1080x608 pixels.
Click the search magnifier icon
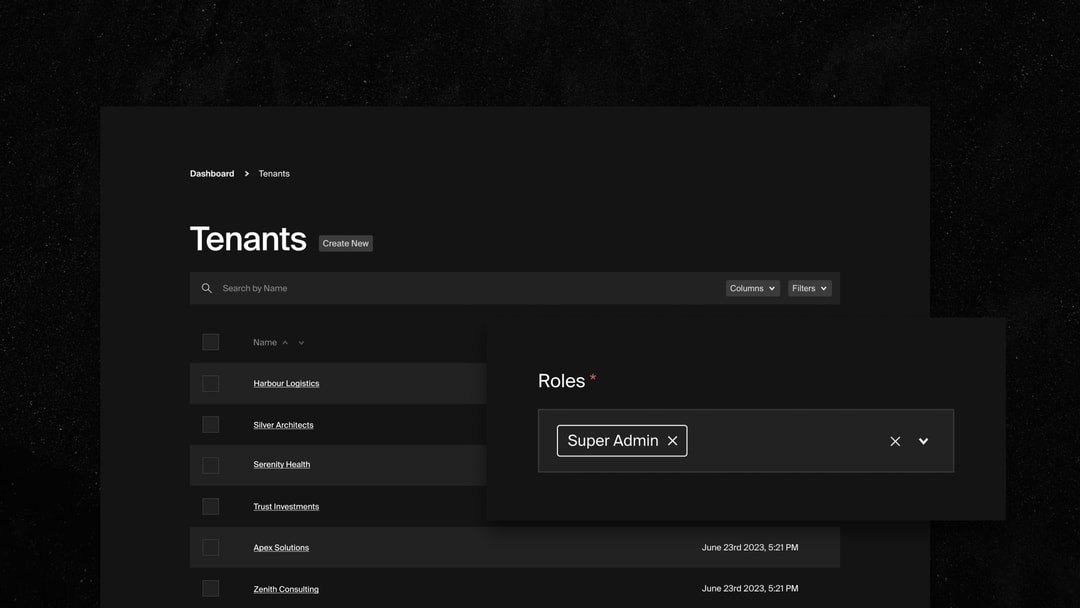tap(207, 288)
